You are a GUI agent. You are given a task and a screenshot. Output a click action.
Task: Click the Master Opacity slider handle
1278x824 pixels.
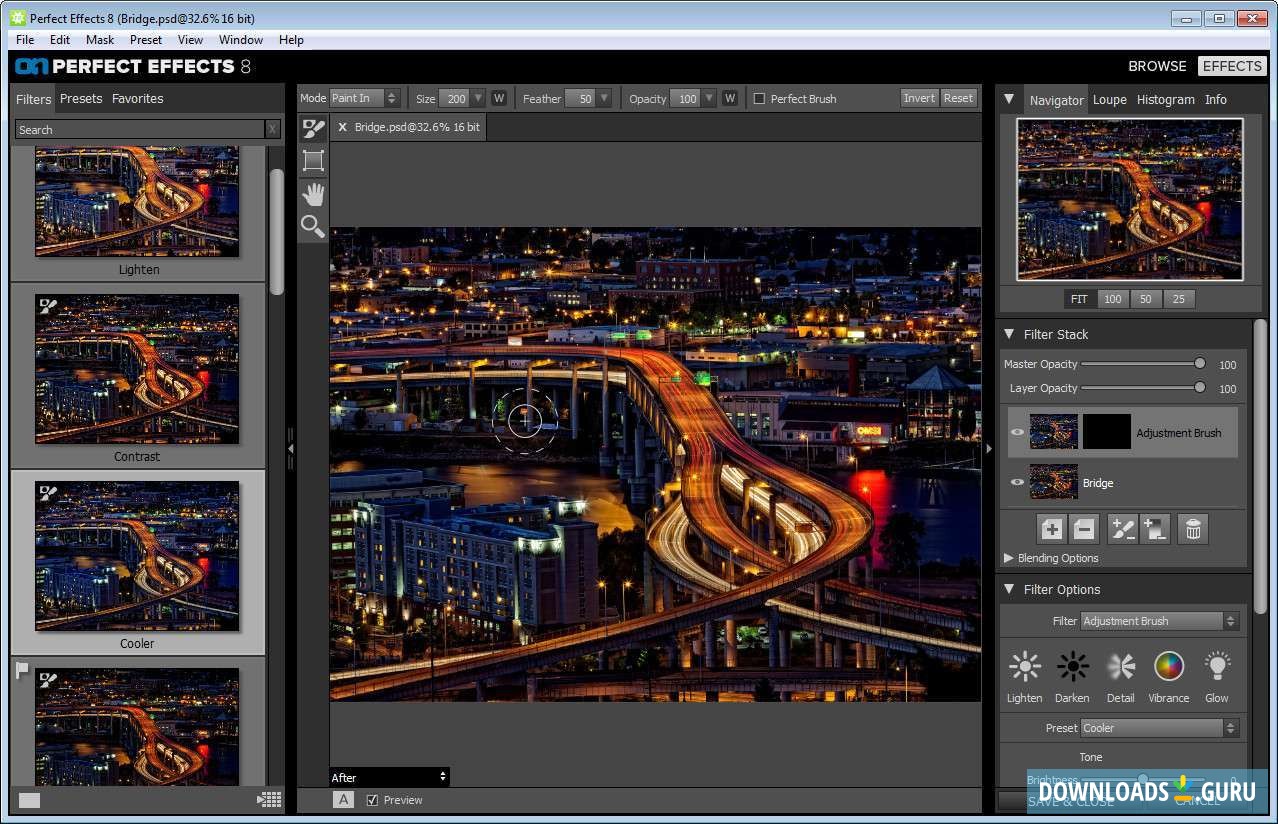click(x=1200, y=364)
